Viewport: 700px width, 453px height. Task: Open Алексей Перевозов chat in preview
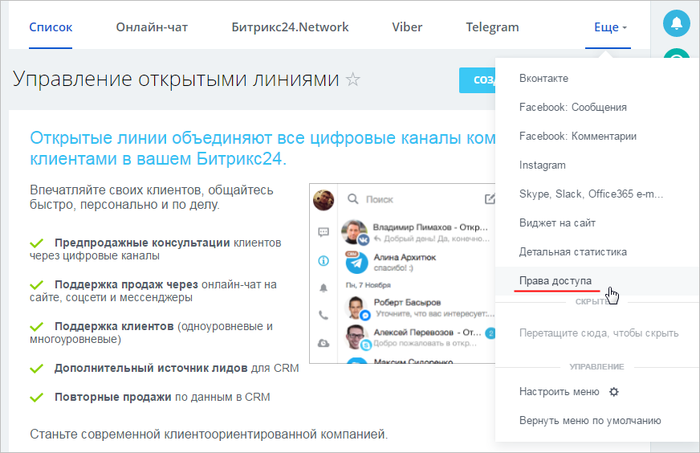(x=416, y=337)
